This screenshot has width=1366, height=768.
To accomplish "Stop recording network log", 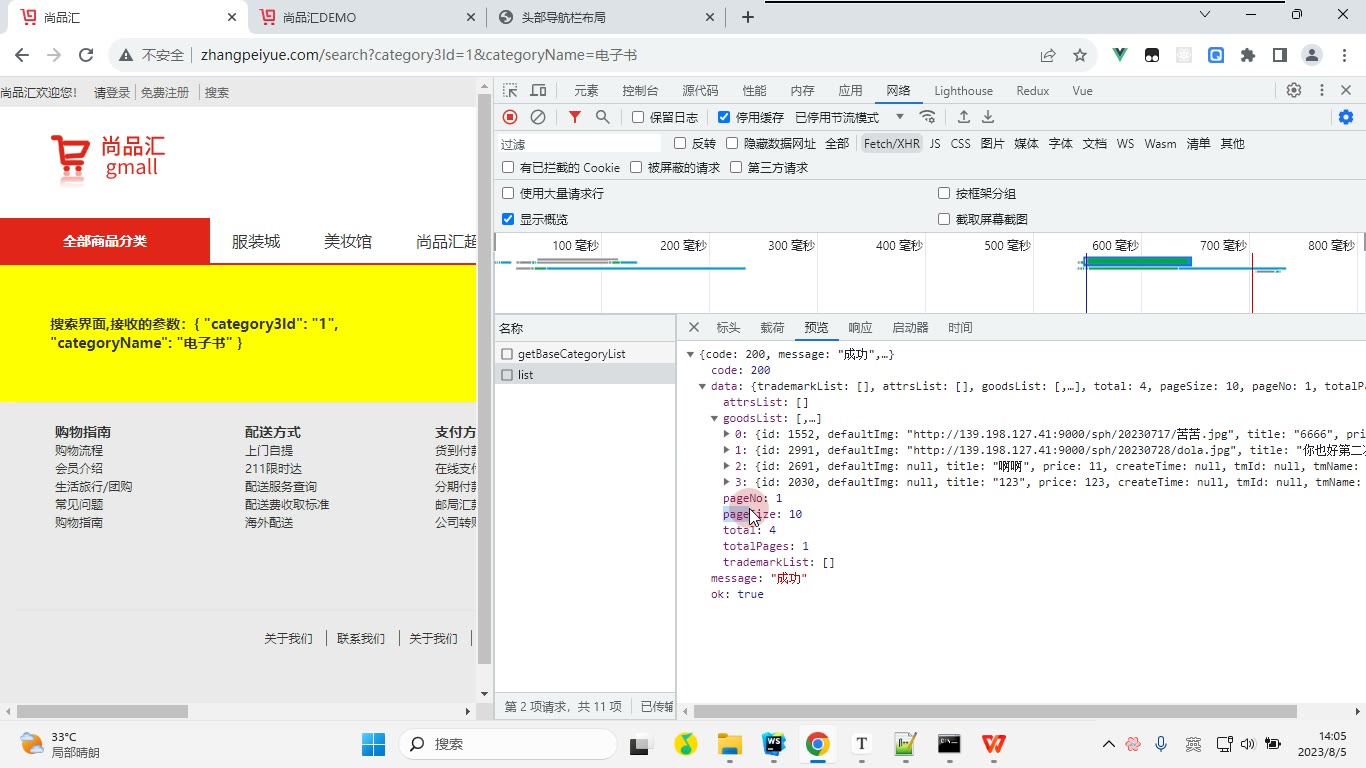I will point(510,117).
